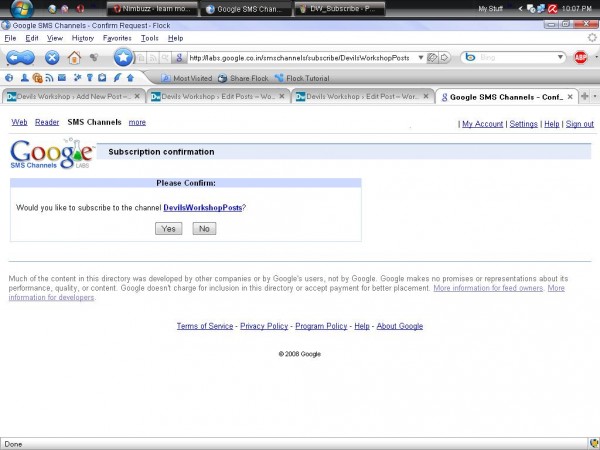Open the DevilsWorkshopPosts channel link
The image size is (600, 450).
click(x=203, y=207)
